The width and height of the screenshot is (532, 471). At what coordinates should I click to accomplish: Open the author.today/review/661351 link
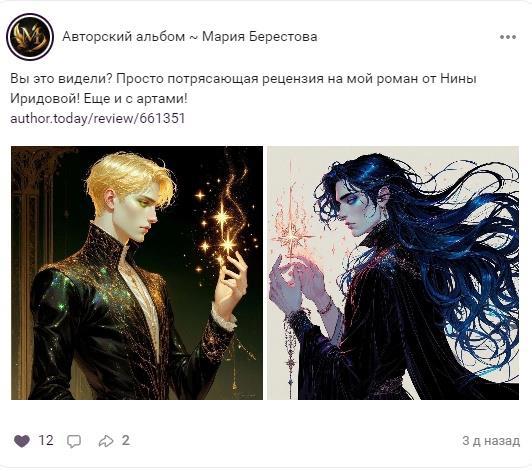click(98, 118)
